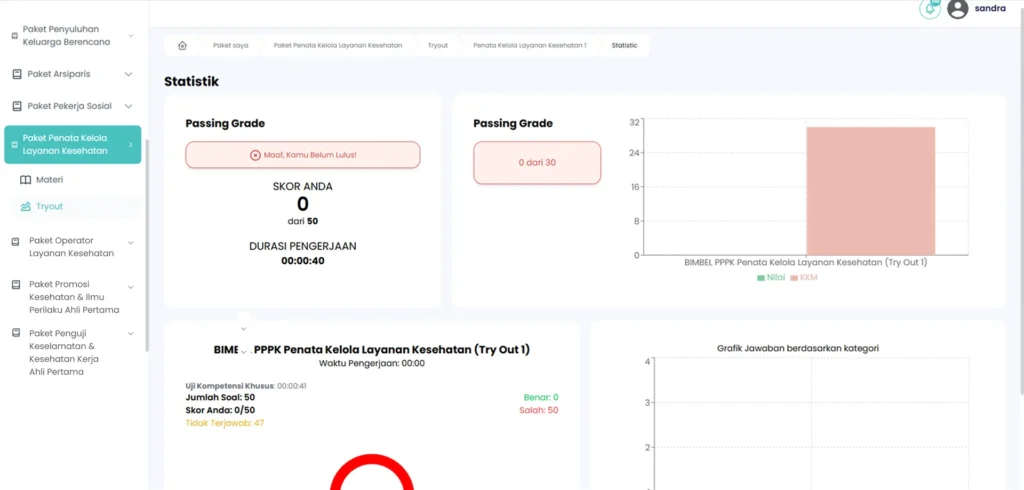This screenshot has width=1024, height=490.
Task: Open the Paket Operator Layanan Kesehatan menu
Action: coord(72,247)
